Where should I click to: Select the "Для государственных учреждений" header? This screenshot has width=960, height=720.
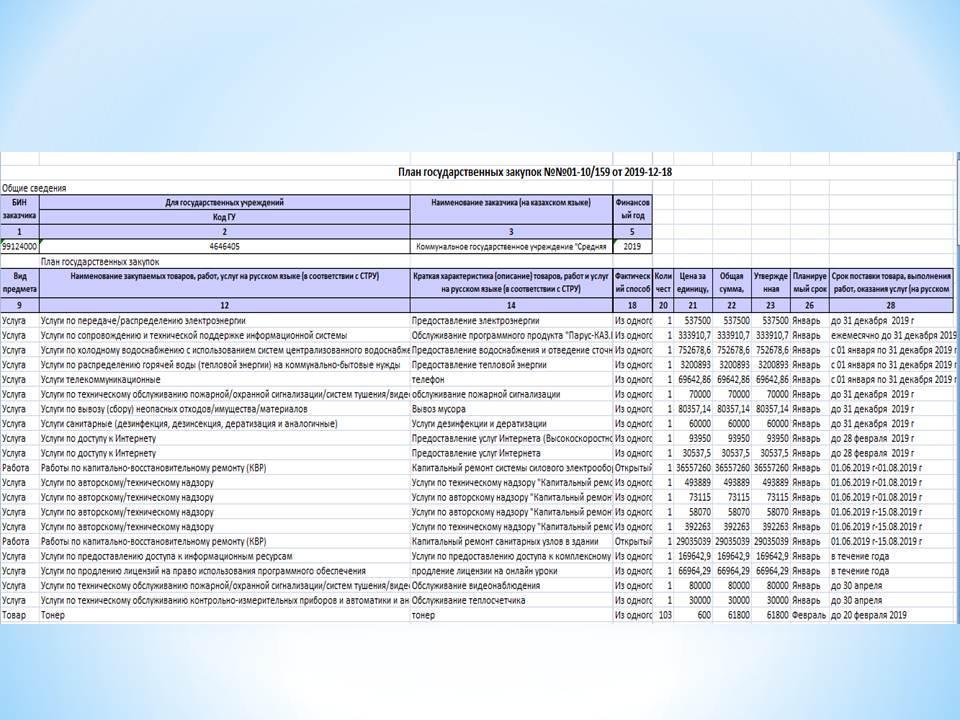225,203
